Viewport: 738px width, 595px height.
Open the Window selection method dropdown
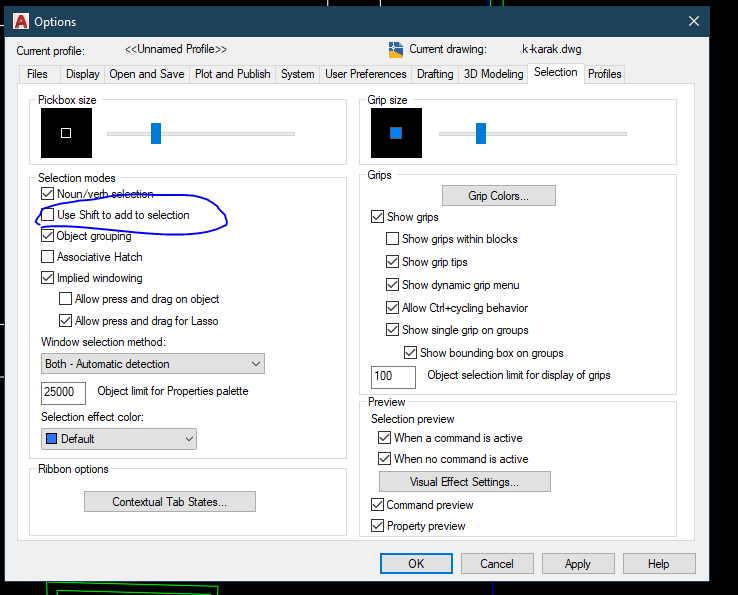click(152, 364)
